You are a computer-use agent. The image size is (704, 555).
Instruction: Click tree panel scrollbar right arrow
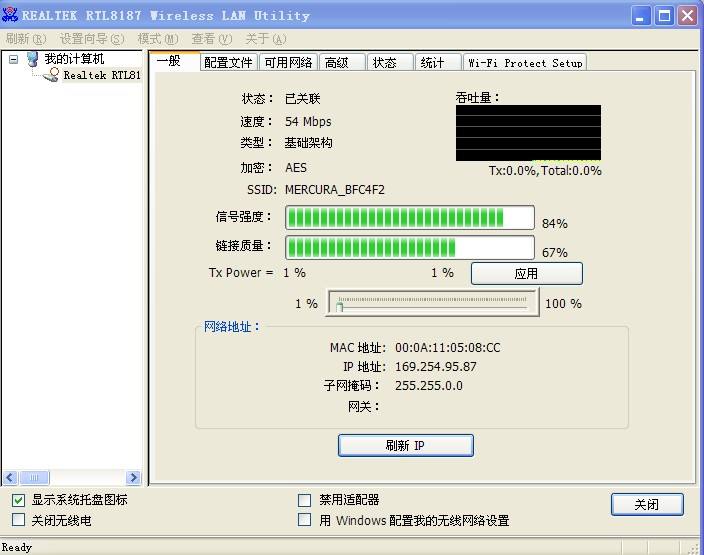pos(133,477)
